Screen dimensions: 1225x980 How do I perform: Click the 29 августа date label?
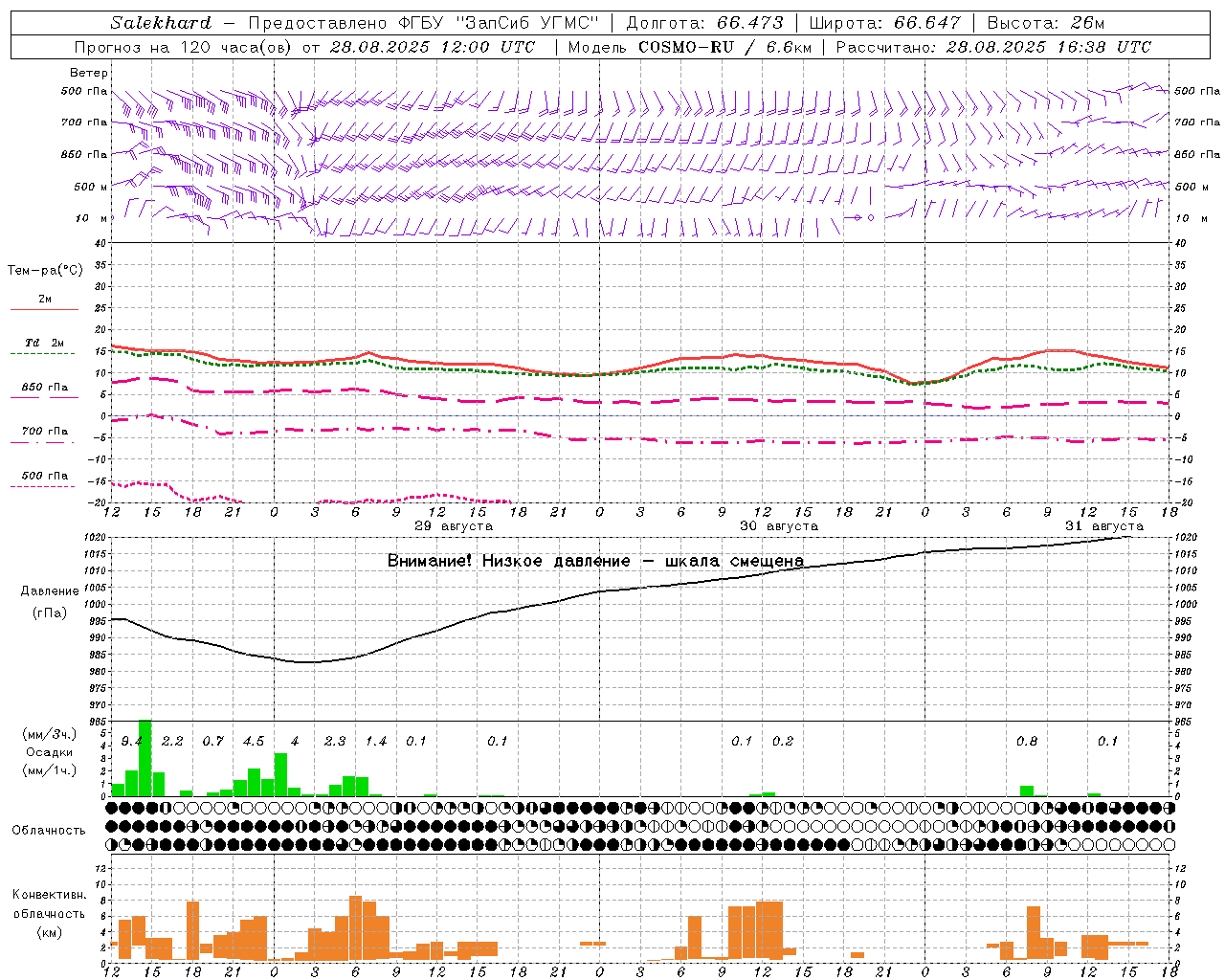(x=454, y=526)
